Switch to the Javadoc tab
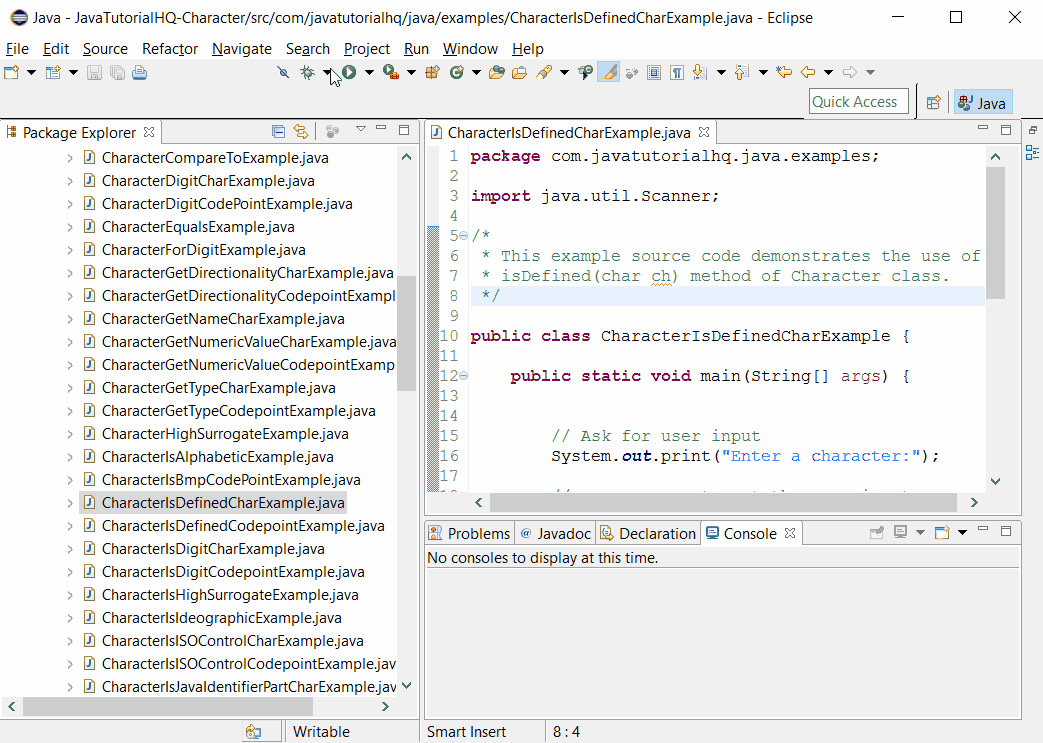1043x743 pixels. pos(554,533)
